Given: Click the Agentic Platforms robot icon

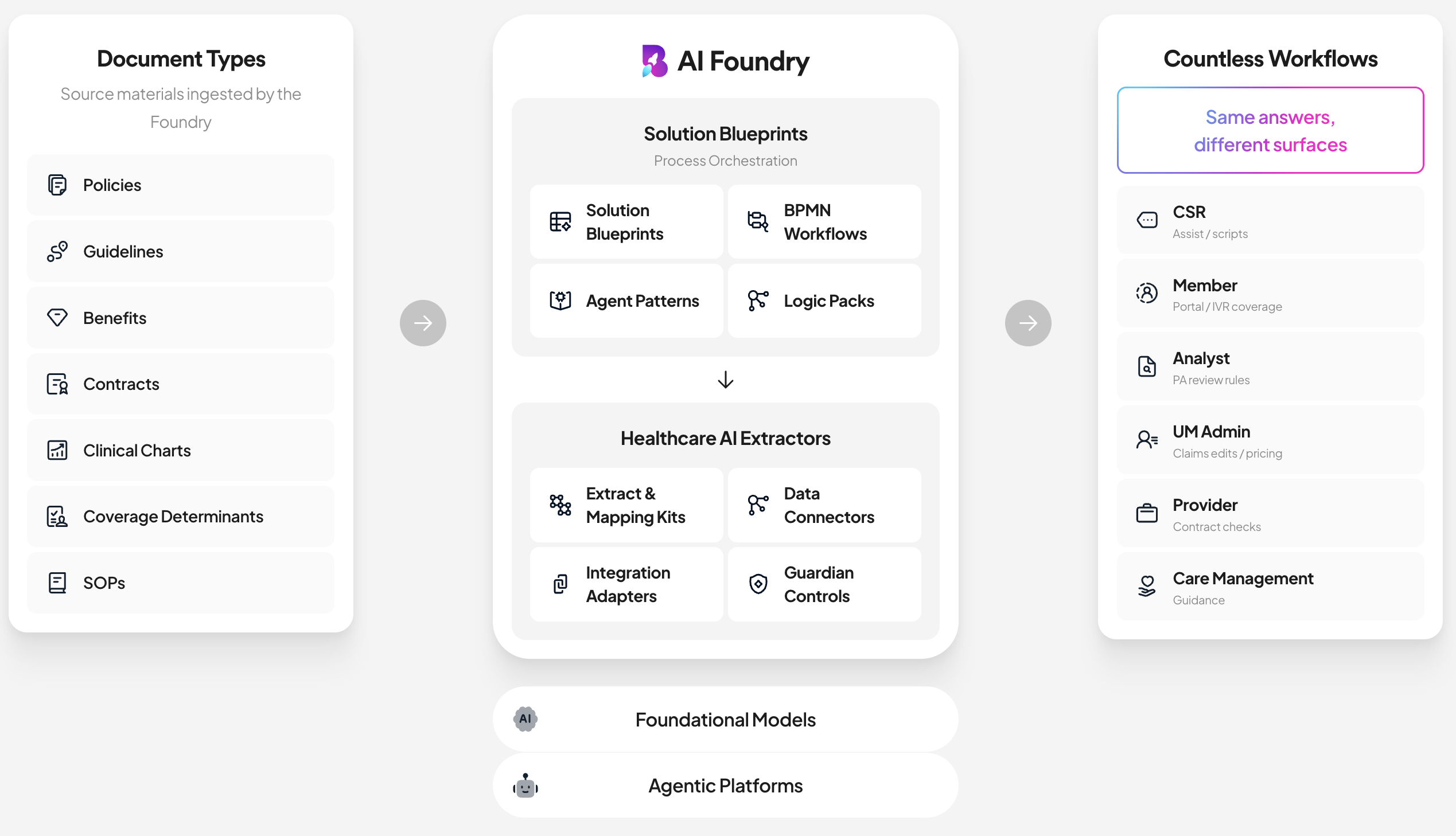Looking at the screenshot, I should click(525, 786).
